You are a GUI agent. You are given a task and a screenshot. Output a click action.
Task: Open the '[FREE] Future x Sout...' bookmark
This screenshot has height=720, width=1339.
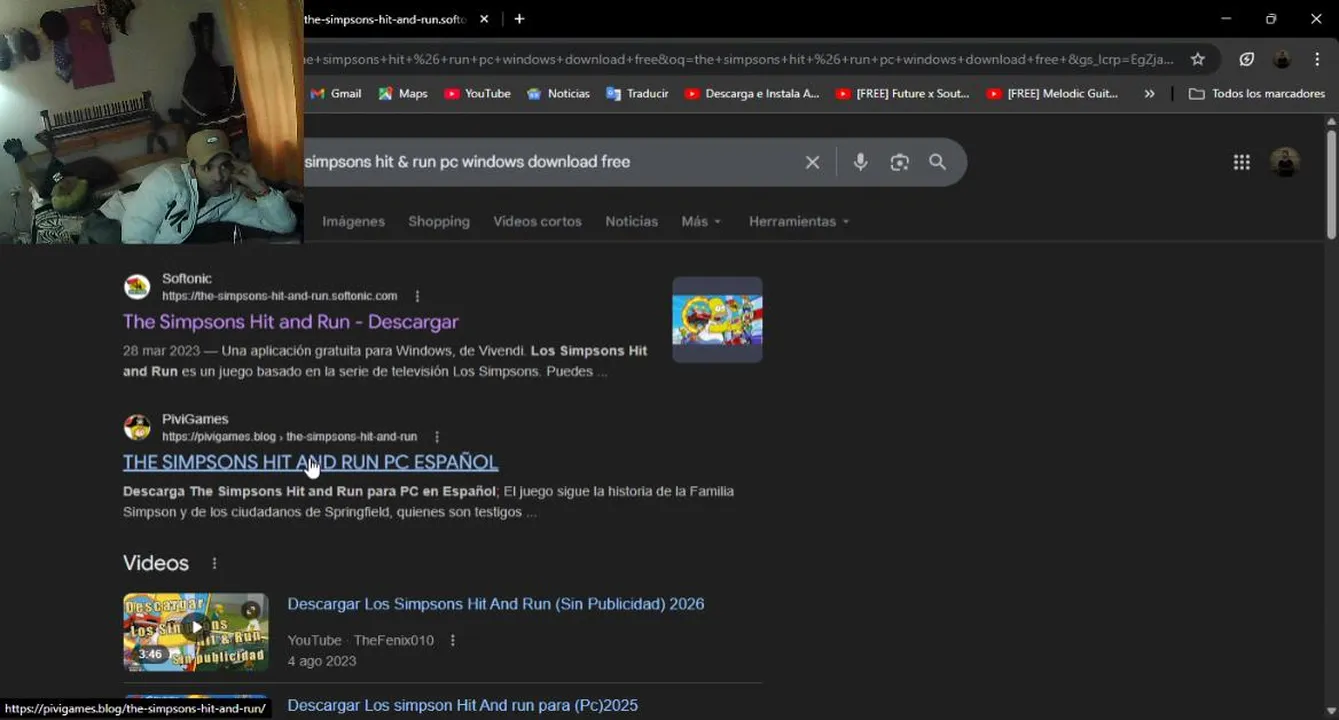click(903, 93)
